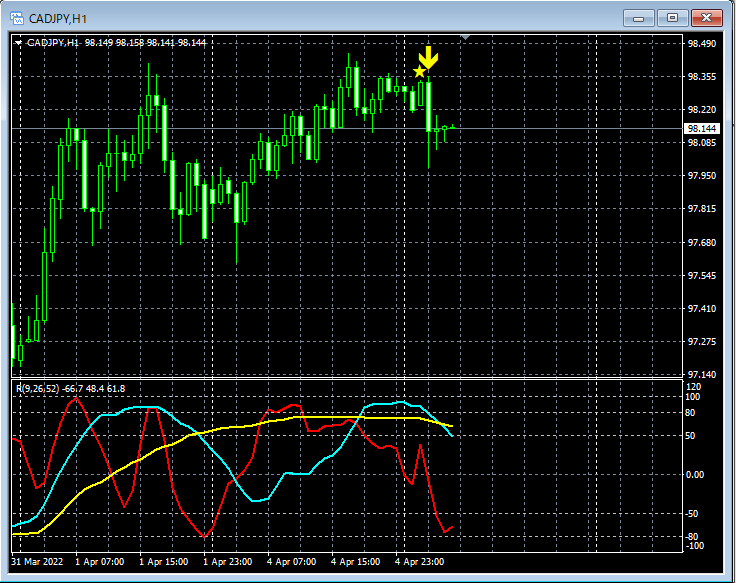
Task: Expand the small arrow beside CADJPY,H1 chart label
Action: click(18, 43)
